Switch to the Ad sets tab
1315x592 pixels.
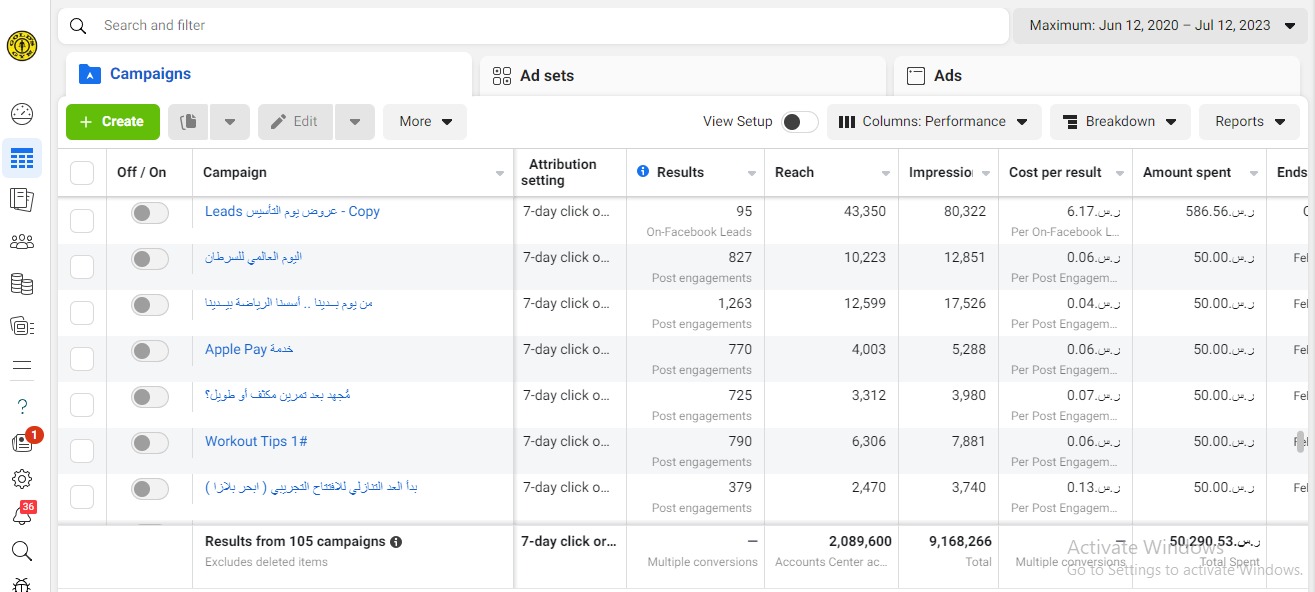(x=683, y=76)
